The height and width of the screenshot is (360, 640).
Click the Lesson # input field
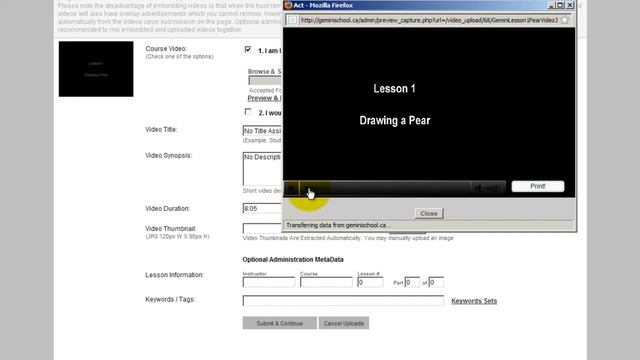point(370,282)
